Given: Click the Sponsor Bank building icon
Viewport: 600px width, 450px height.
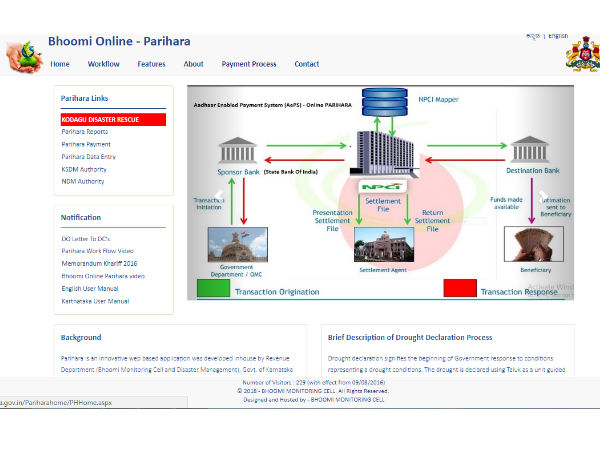Looking at the screenshot, I should [238, 150].
